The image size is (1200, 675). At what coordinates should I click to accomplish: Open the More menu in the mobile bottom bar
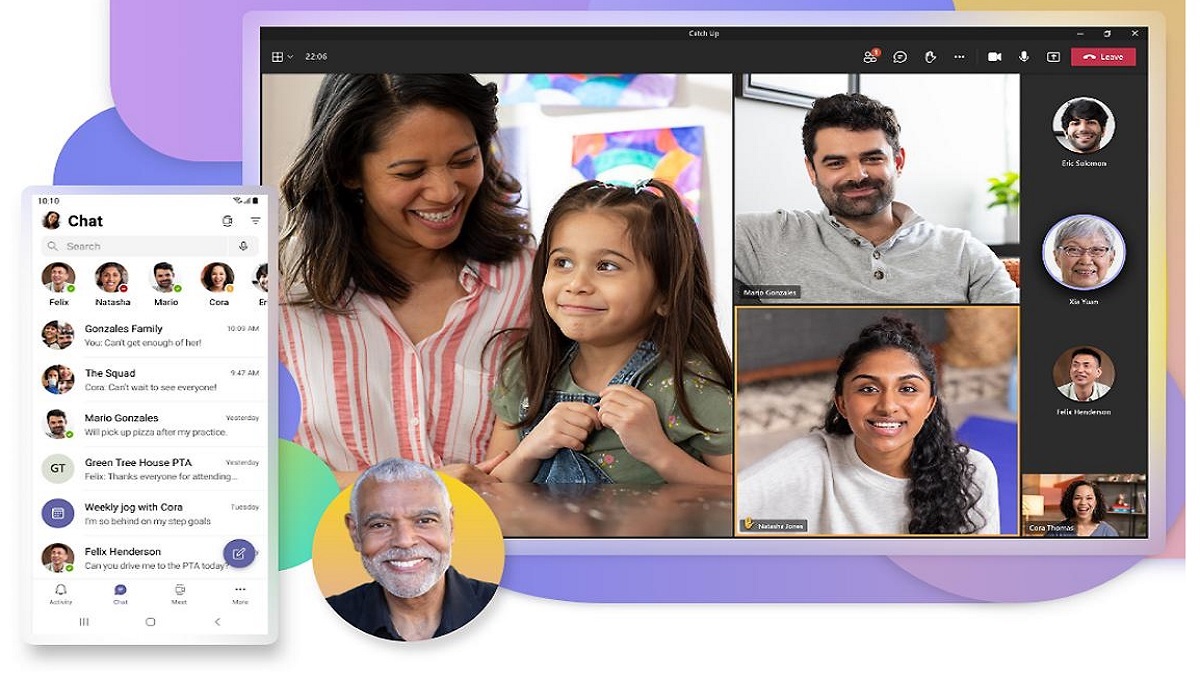coord(239,593)
